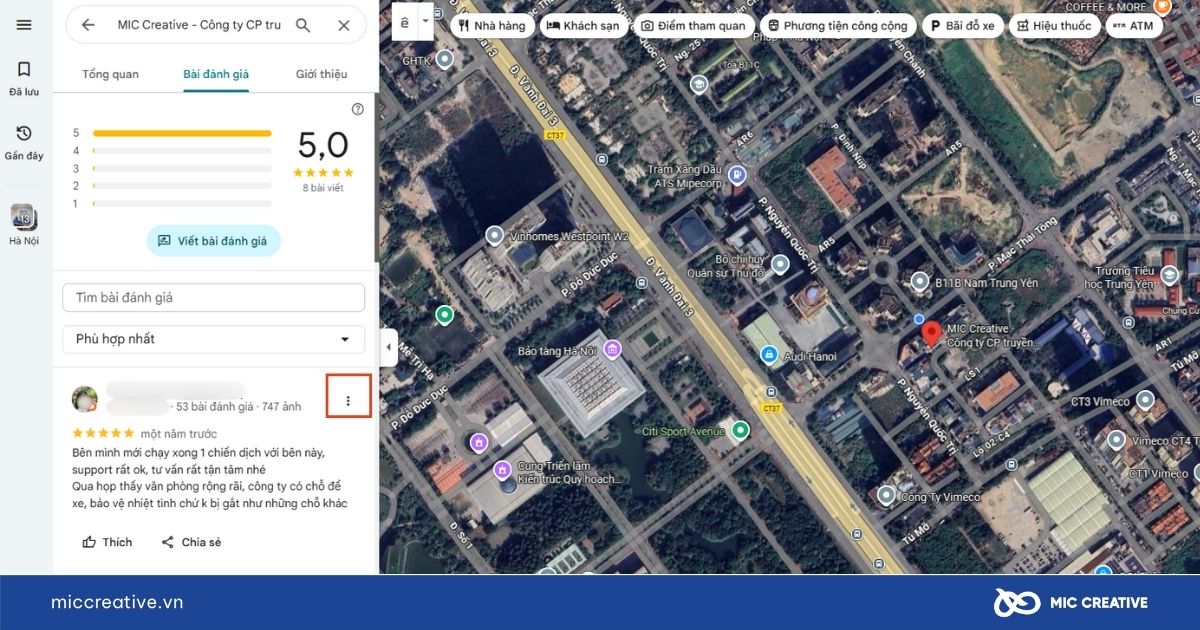
Task: Open the dropdown arrow beside the map's top-left button
Action: 427,21
